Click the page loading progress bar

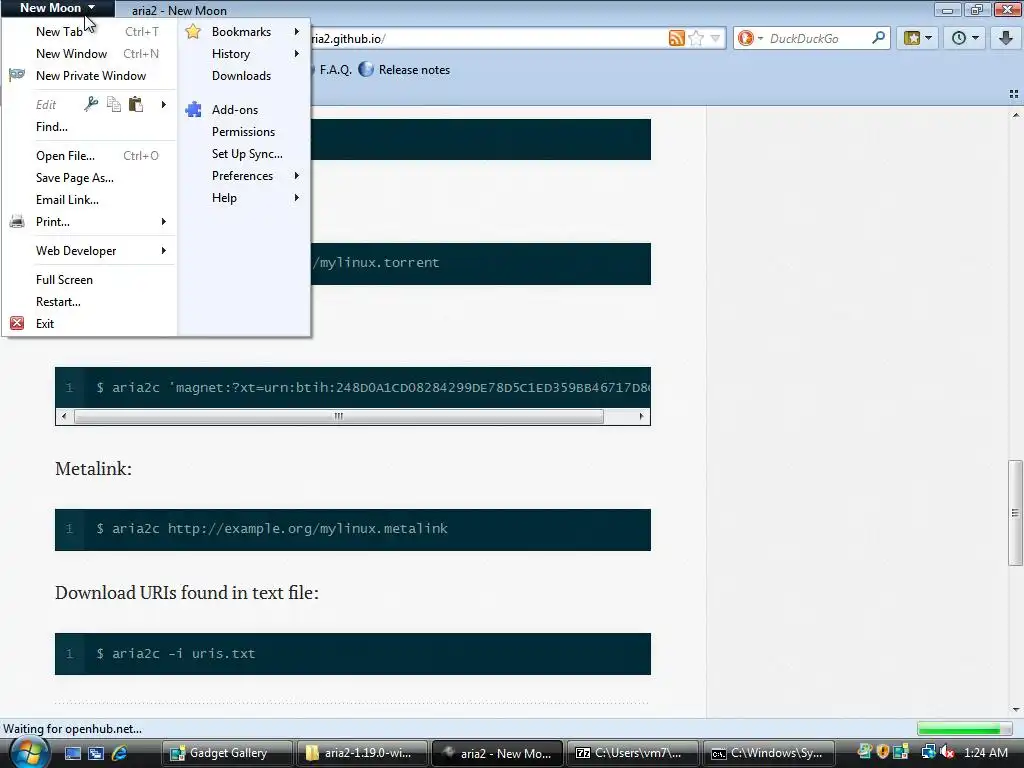coord(965,729)
